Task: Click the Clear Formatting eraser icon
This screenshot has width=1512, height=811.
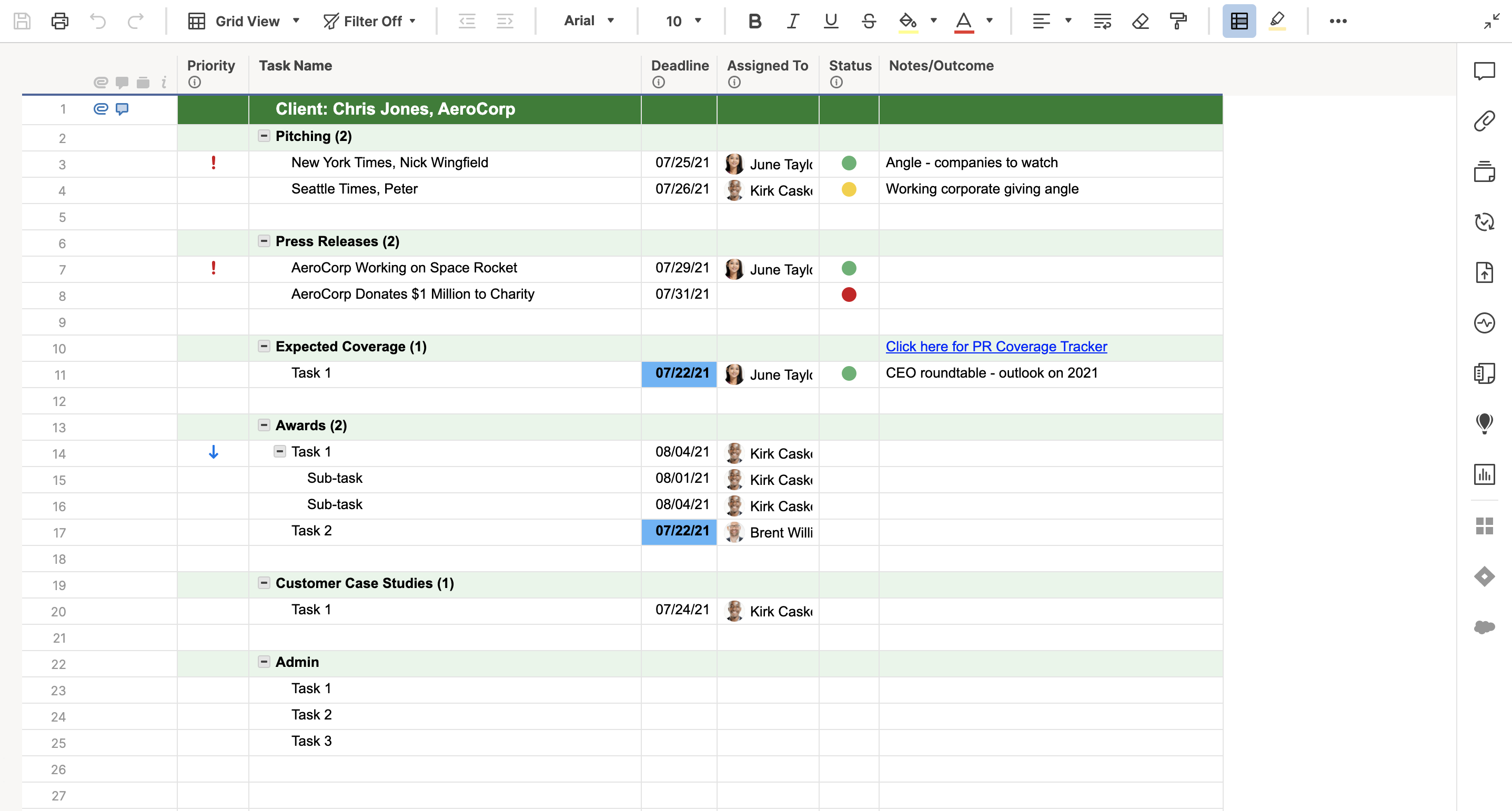Action: (1140, 21)
